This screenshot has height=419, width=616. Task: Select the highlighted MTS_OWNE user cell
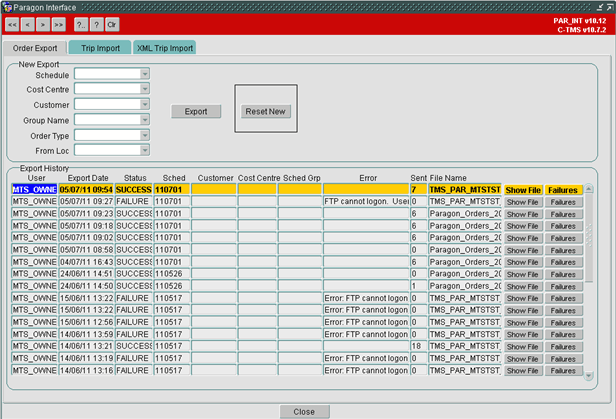(x=34, y=190)
